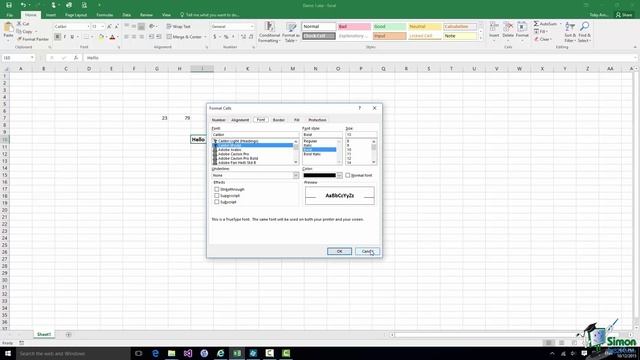
Task: Open the ribbon font size dropdown
Action: (102, 26)
